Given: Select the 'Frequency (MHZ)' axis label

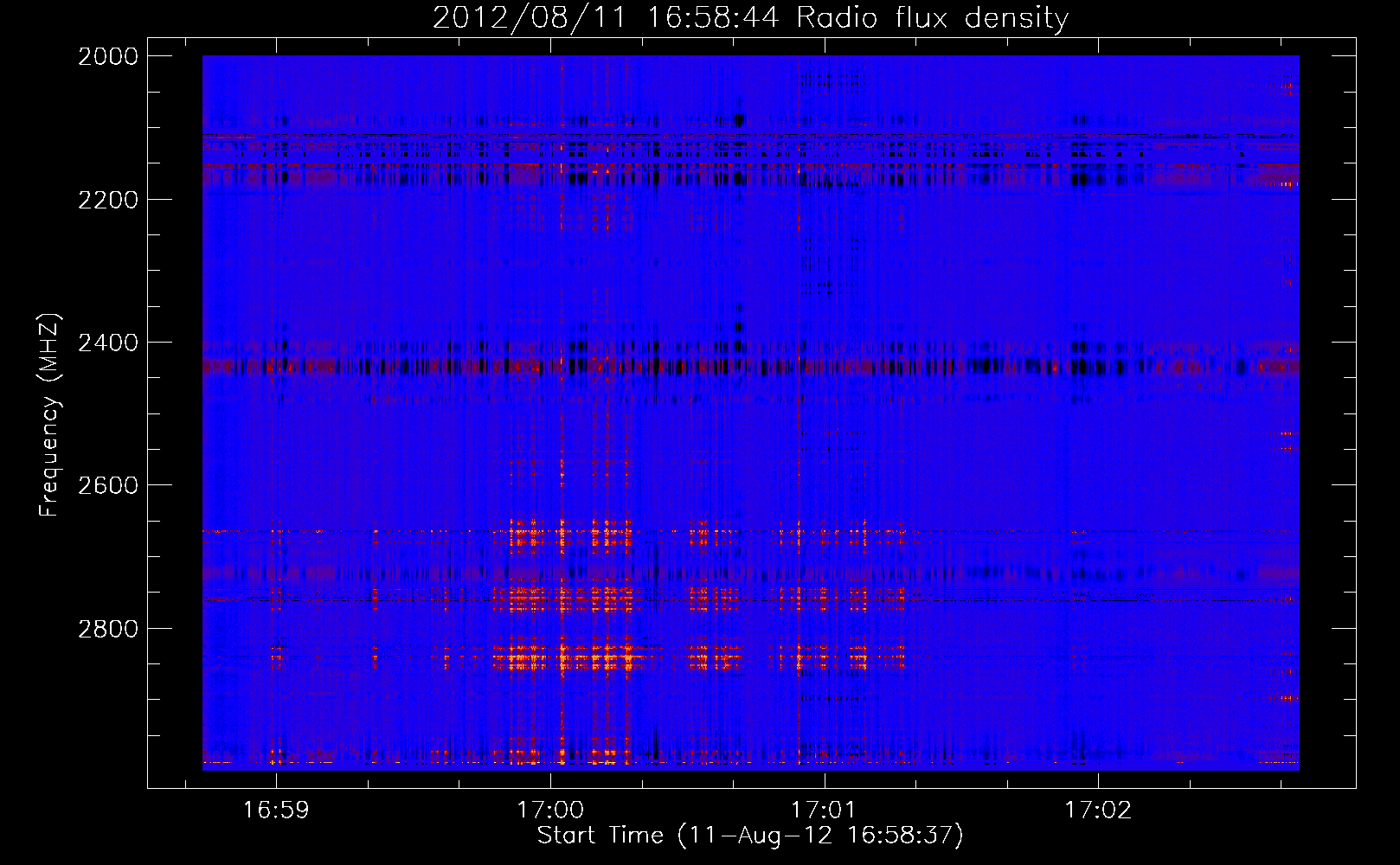Looking at the screenshot, I should point(49,415).
